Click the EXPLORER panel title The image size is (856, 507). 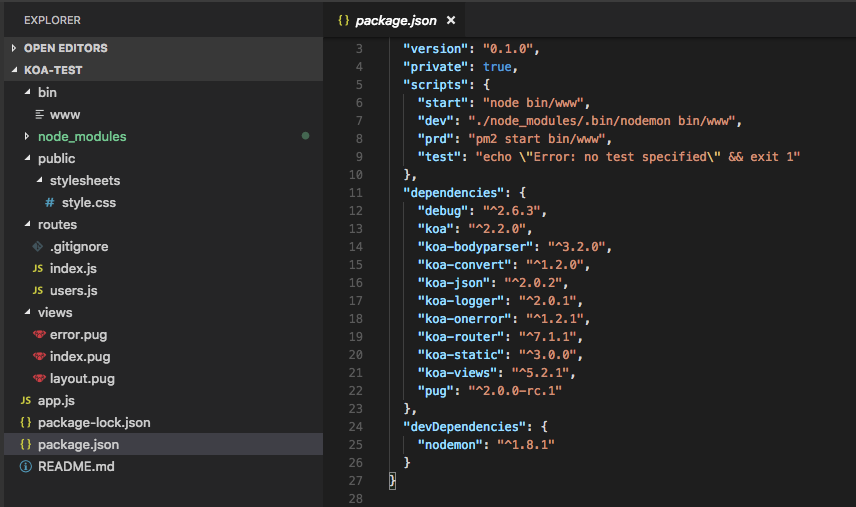tap(52, 20)
